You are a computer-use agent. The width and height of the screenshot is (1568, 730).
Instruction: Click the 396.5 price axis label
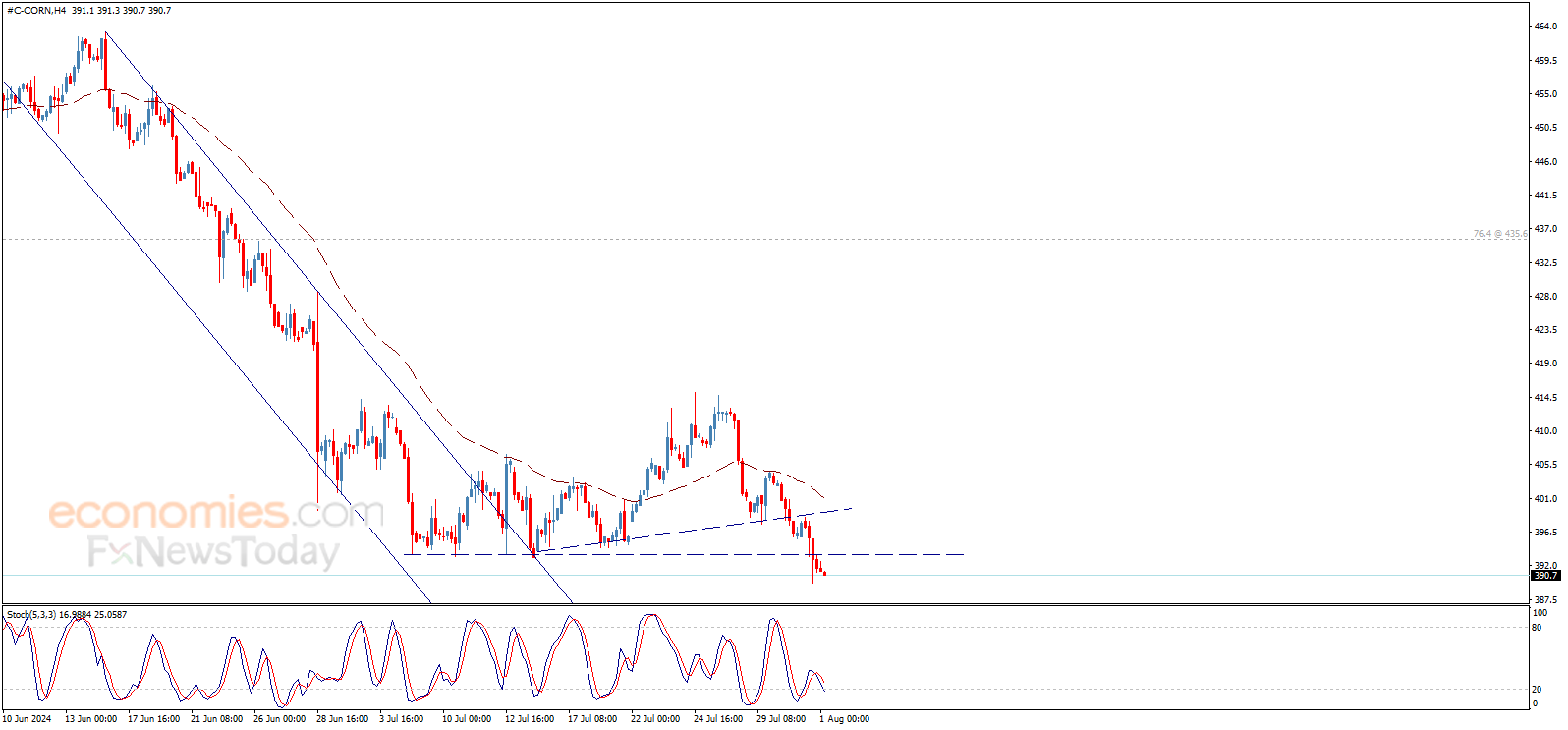click(1545, 533)
